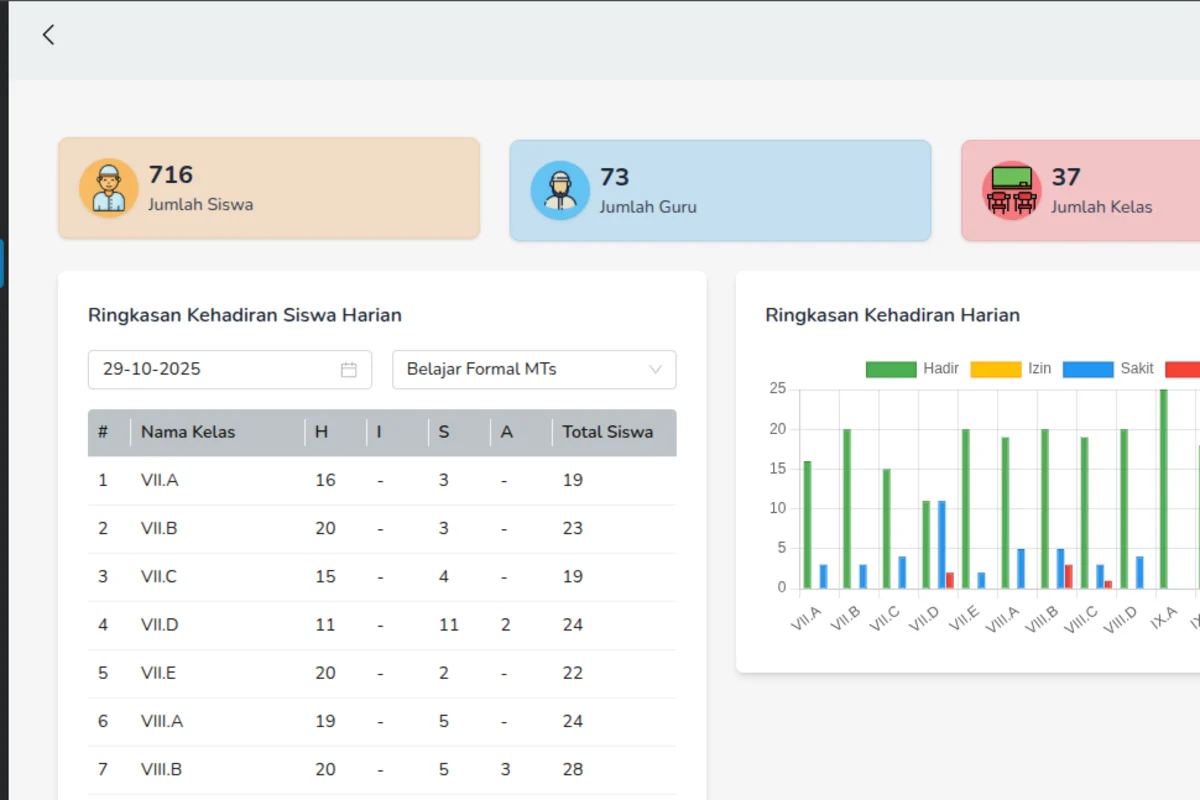
Task: Select the VIII.B class row name
Action: (162, 769)
